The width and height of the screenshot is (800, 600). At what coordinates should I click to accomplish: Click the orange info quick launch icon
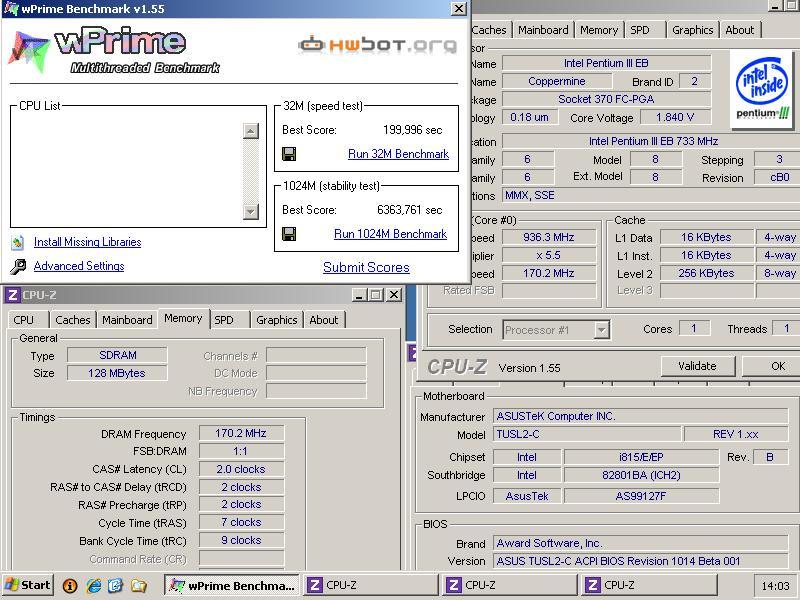coord(70,585)
